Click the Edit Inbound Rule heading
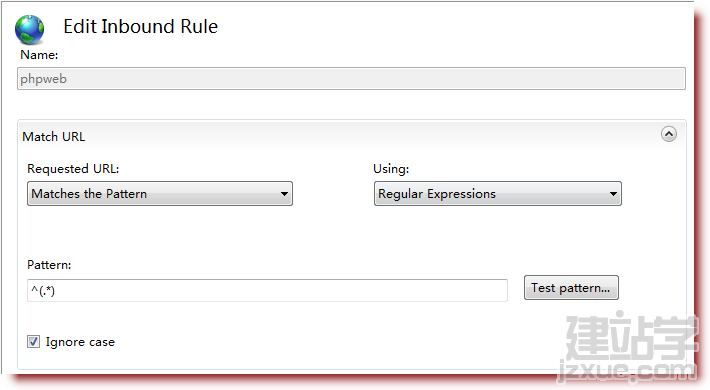The image size is (710, 390). point(140,27)
